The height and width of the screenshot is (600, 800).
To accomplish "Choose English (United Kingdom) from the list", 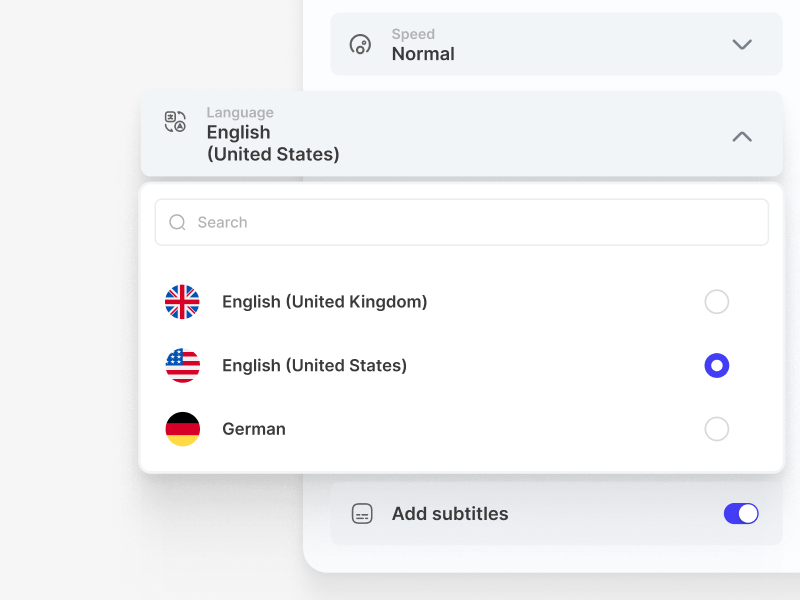I will click(x=324, y=302).
